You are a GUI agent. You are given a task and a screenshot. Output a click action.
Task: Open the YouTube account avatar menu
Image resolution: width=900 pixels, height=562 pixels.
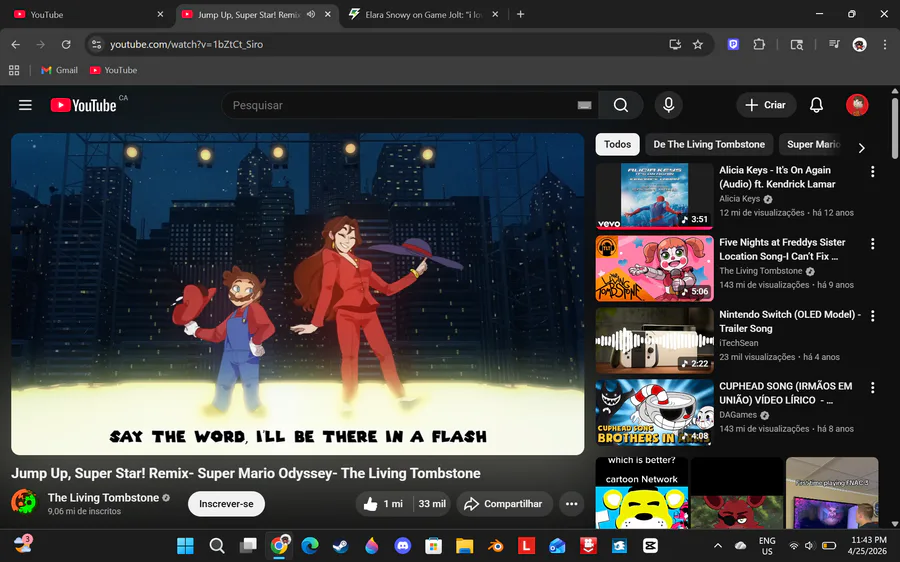point(857,105)
